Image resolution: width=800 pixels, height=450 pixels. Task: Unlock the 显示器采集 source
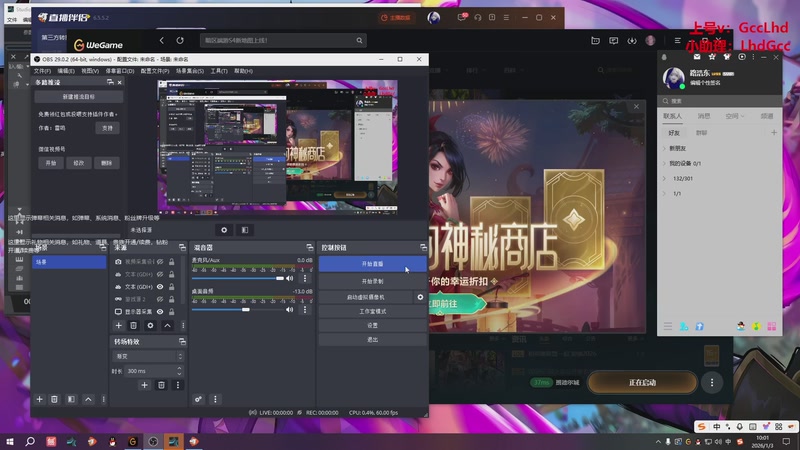coord(172,312)
